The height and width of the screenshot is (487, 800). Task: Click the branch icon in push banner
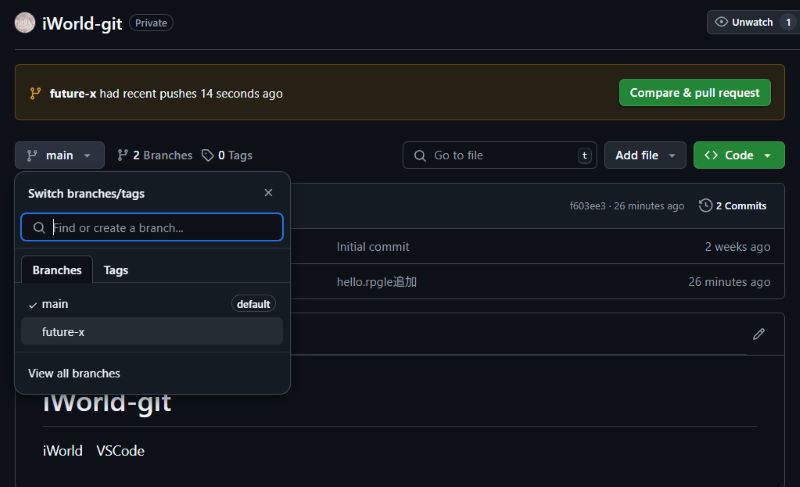[35, 93]
